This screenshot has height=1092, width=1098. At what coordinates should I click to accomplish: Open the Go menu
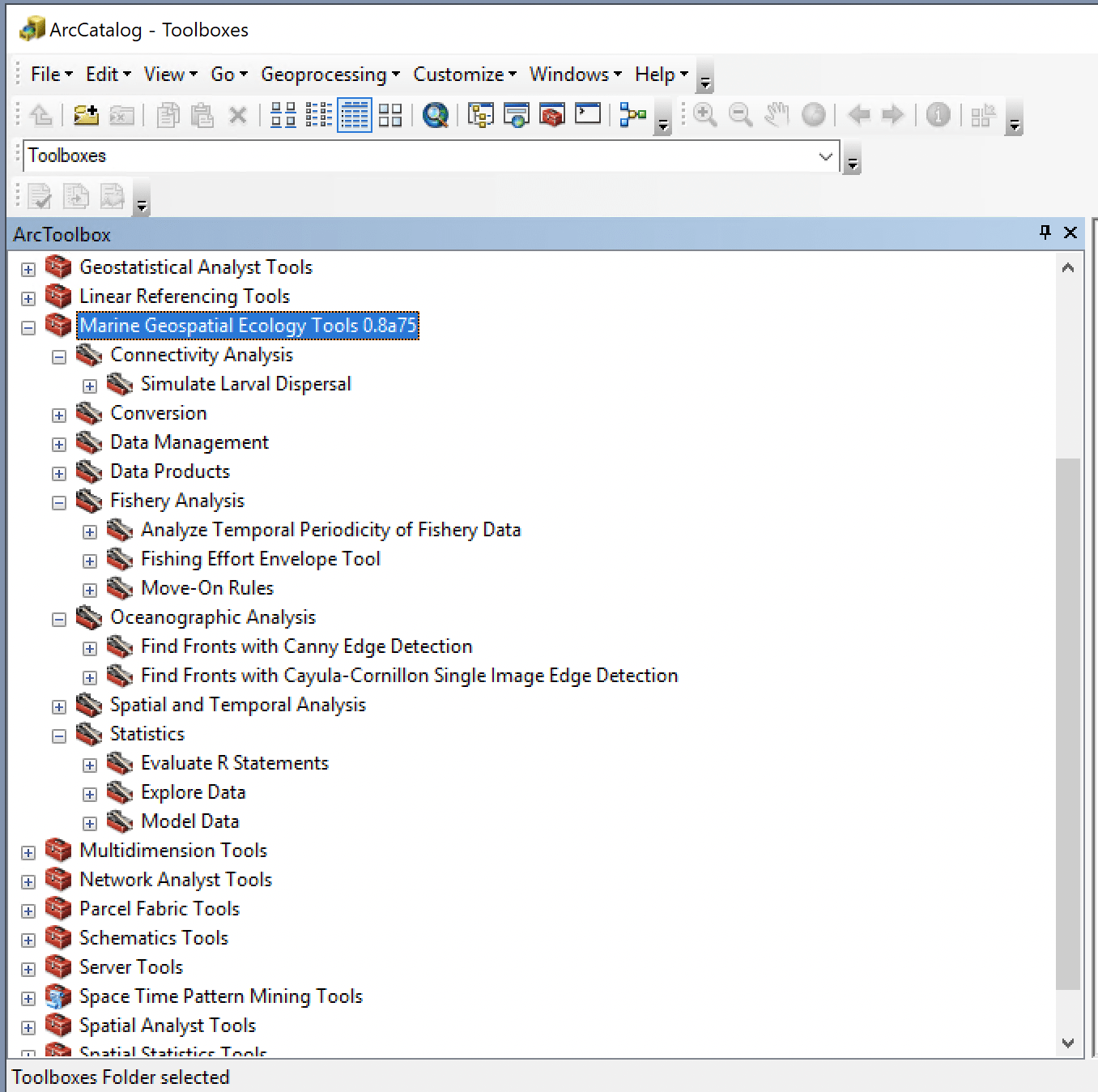click(229, 75)
